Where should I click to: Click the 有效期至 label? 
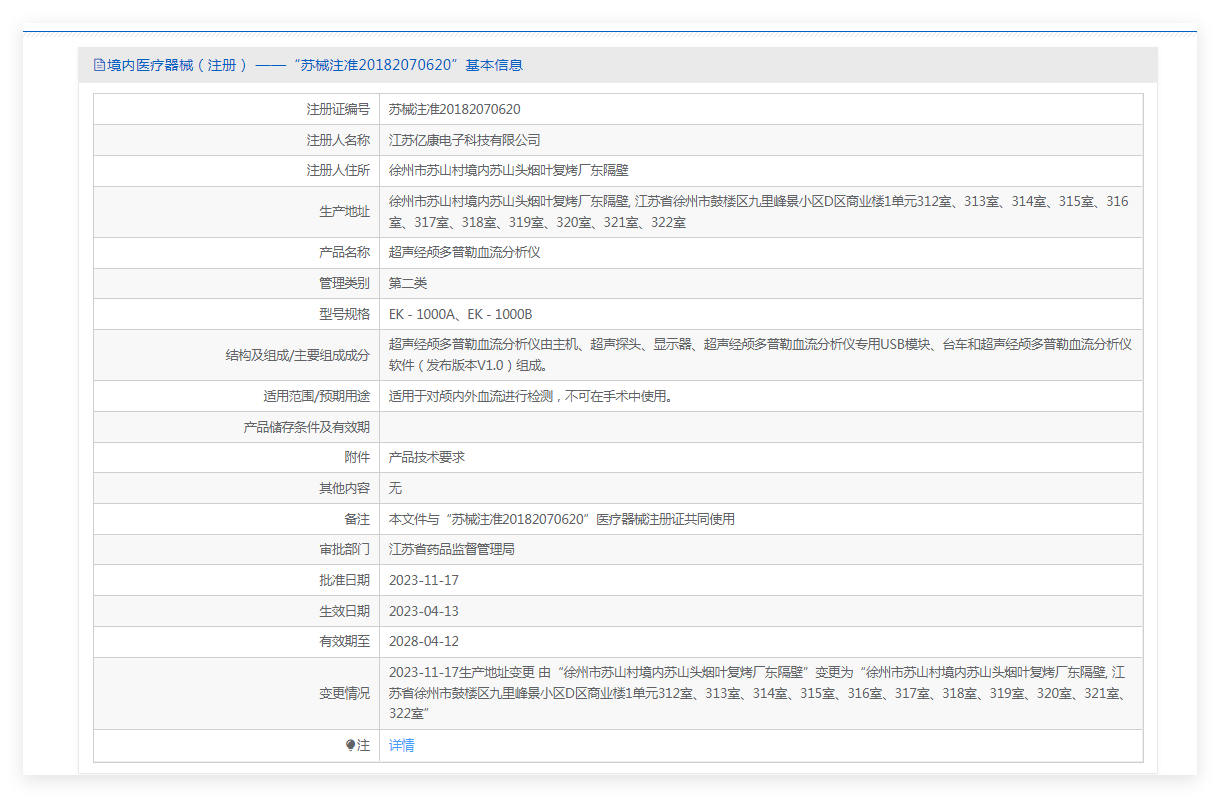(x=344, y=641)
